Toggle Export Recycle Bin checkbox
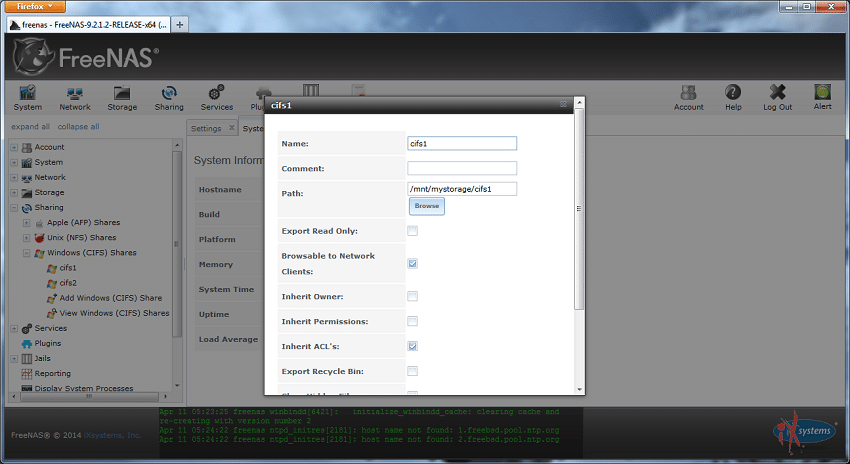 [x=413, y=371]
